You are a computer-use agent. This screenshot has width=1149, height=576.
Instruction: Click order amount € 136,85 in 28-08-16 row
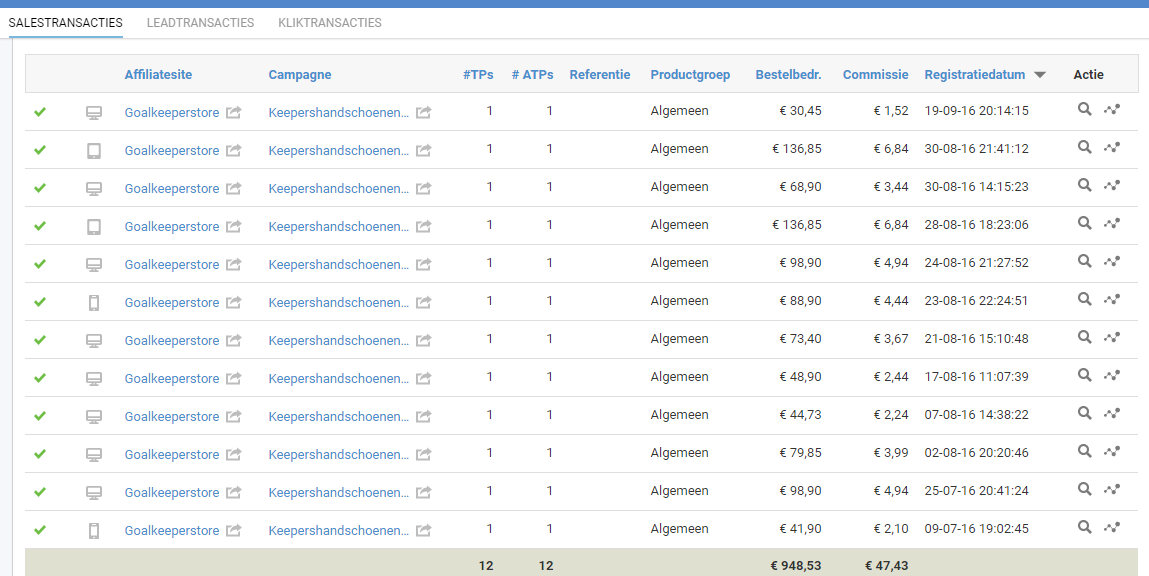point(797,225)
